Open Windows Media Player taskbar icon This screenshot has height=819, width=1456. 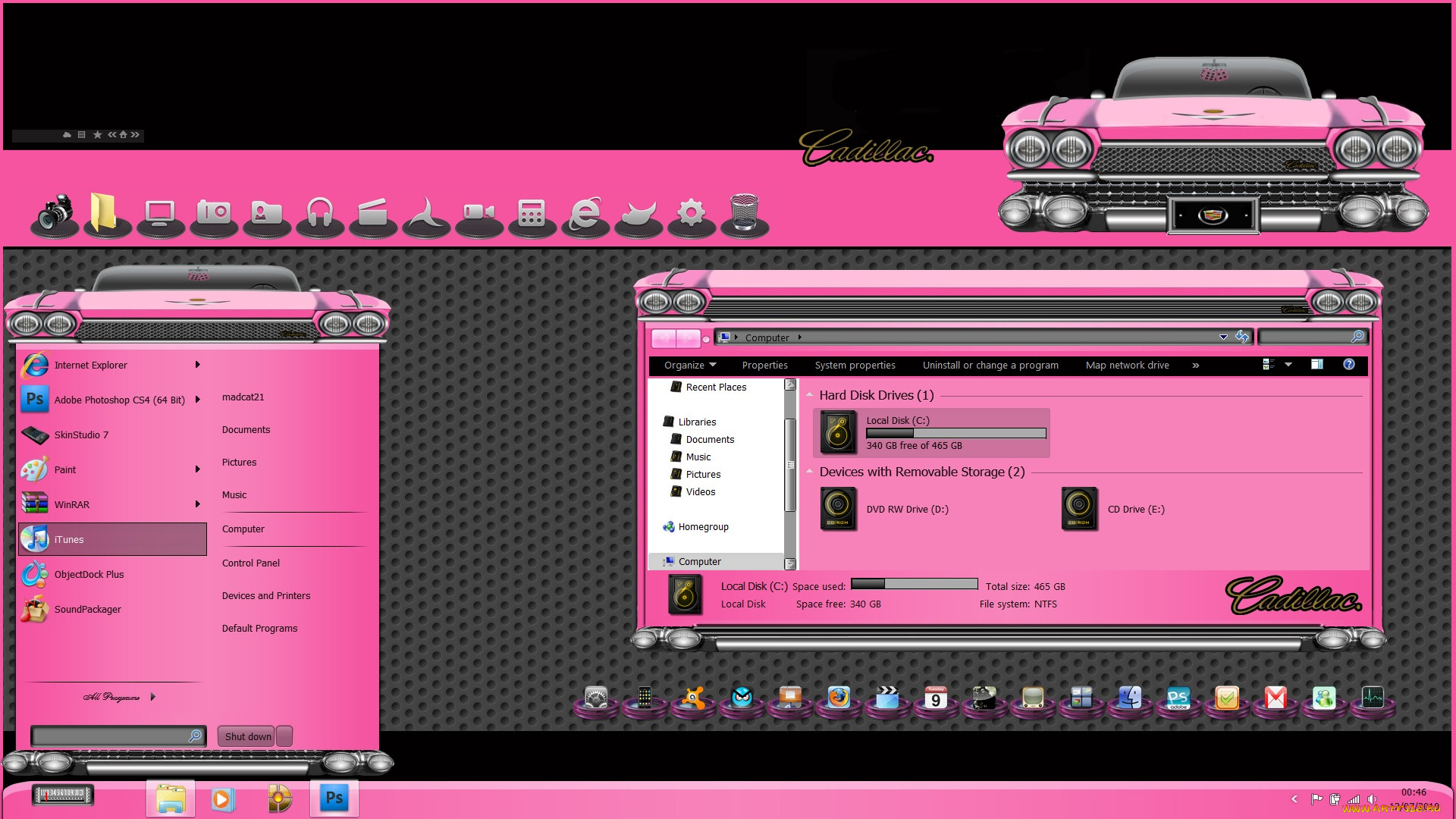point(223,799)
